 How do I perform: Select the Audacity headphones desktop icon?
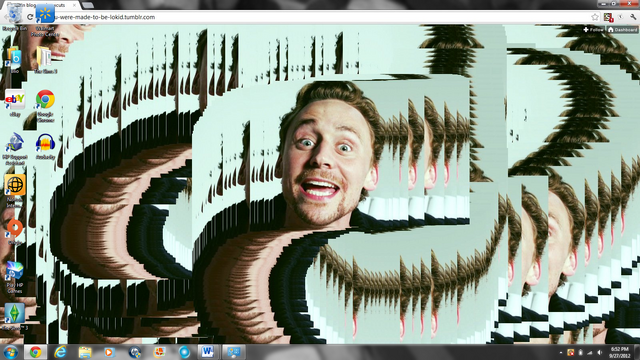(x=45, y=146)
